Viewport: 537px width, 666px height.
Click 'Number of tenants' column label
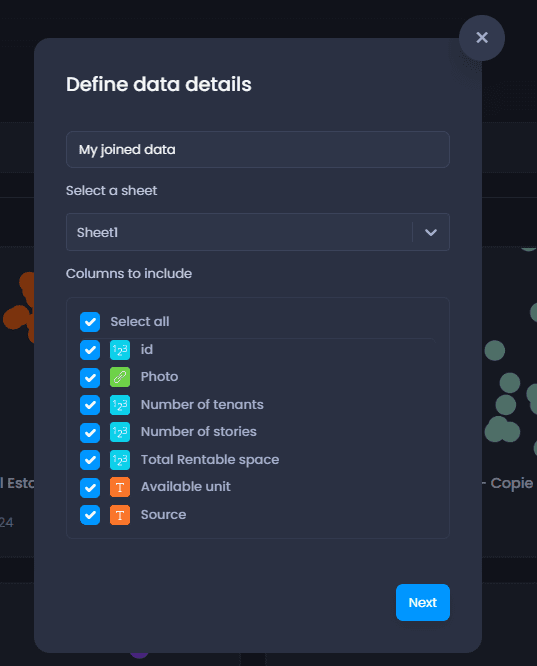tap(202, 404)
